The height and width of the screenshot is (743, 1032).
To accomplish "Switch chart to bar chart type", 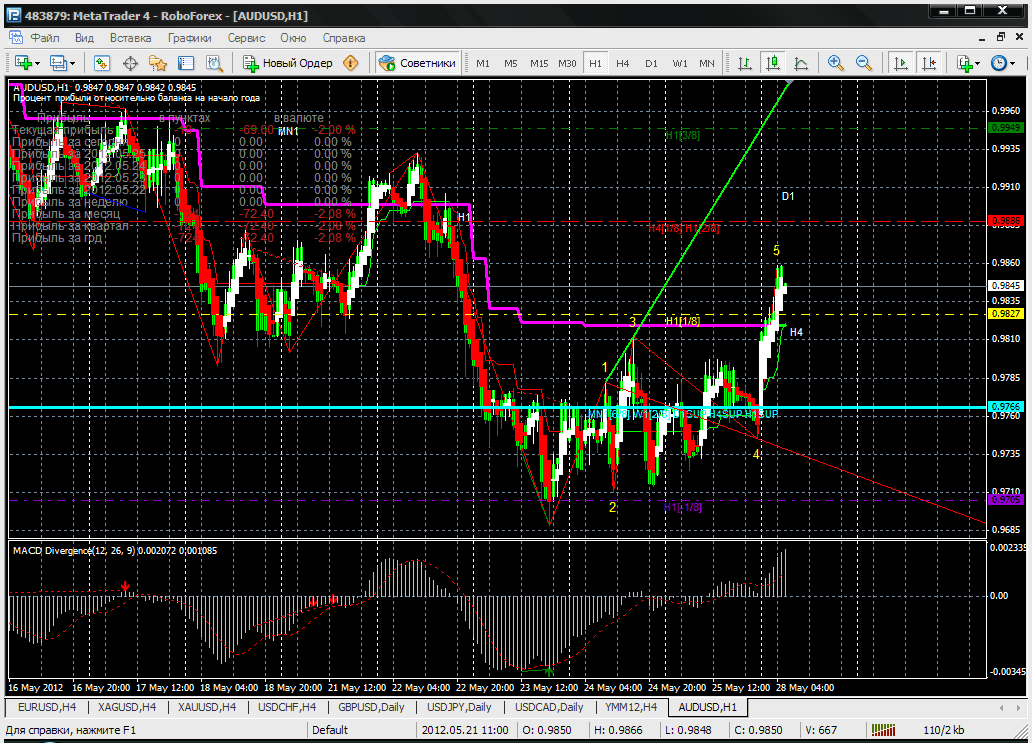I will pos(745,63).
